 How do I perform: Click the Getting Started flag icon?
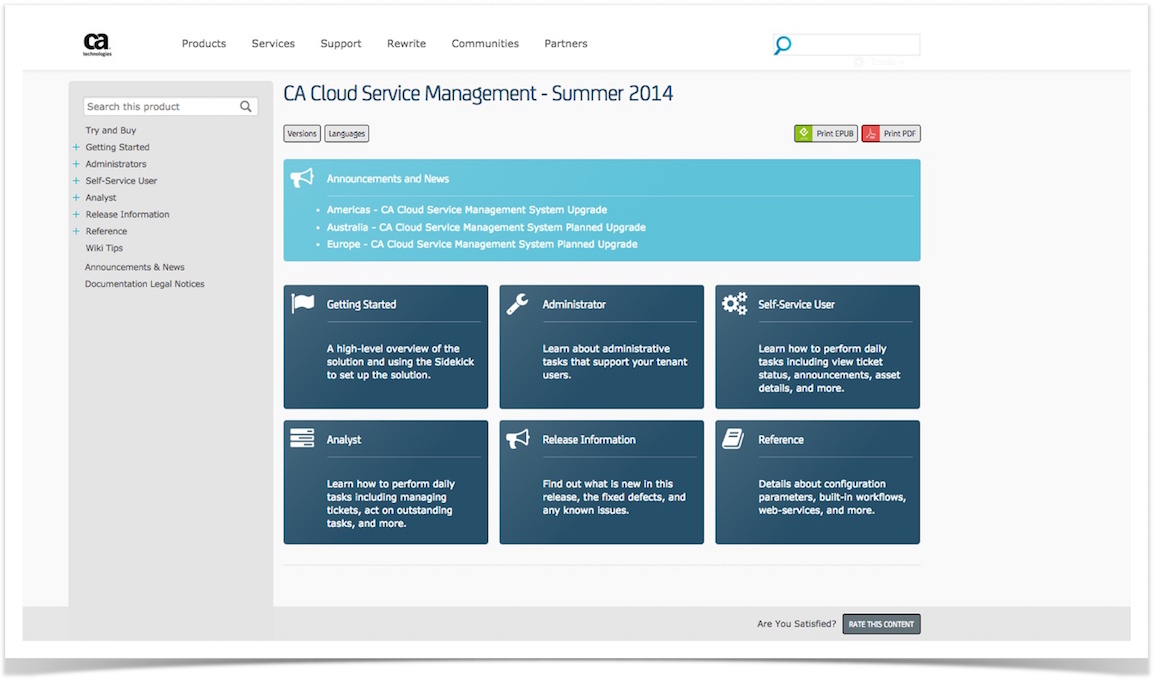303,303
